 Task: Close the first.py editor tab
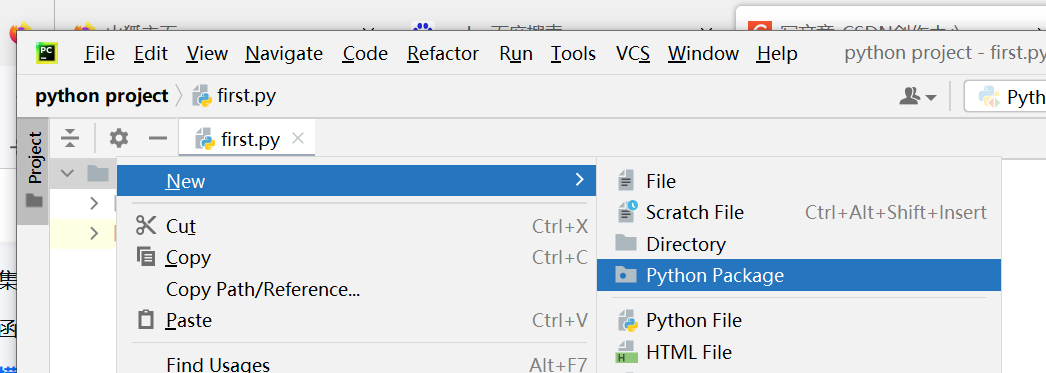point(298,138)
